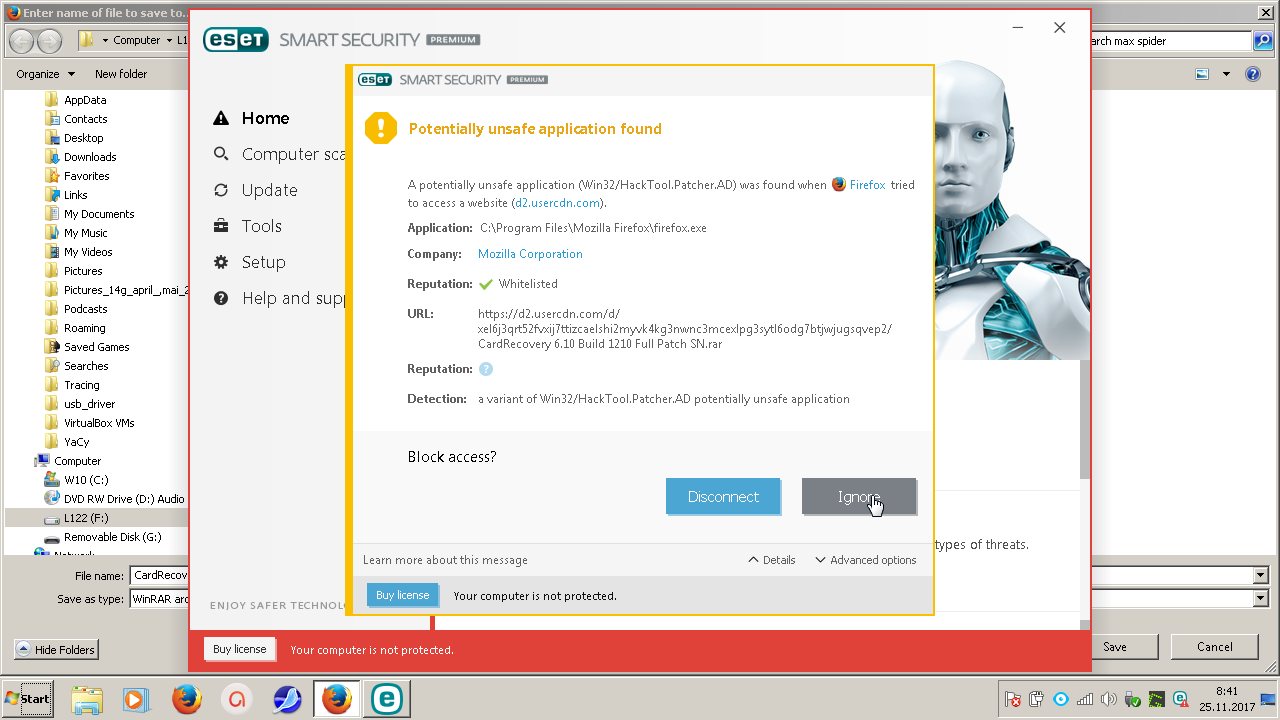Open Help and support in ESET sidebar
This screenshot has width=1280, height=720.
click(x=294, y=298)
